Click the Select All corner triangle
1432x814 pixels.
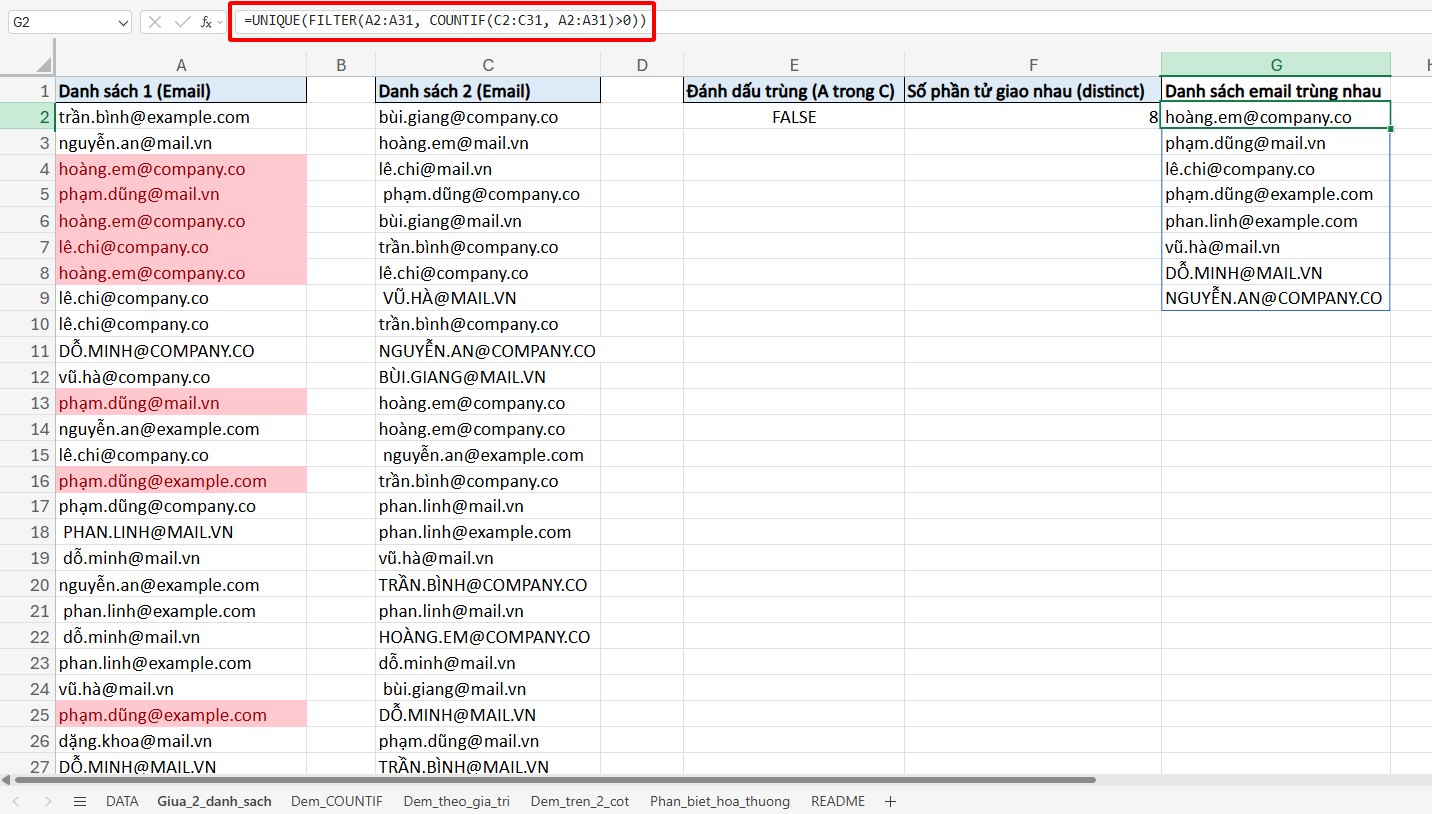point(43,65)
